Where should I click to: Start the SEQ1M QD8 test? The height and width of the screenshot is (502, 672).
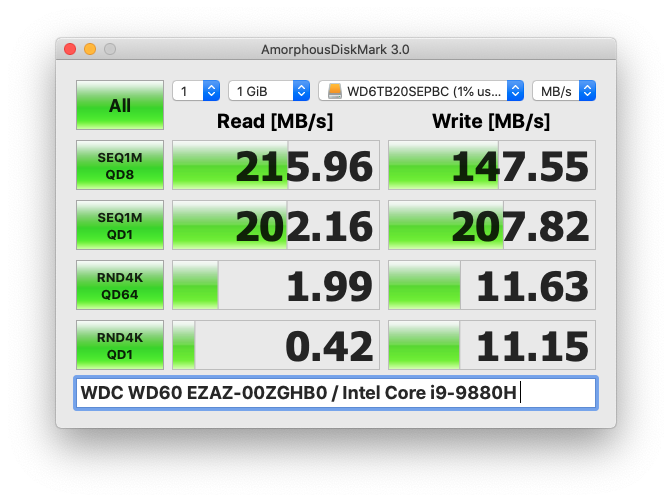[x=120, y=165]
